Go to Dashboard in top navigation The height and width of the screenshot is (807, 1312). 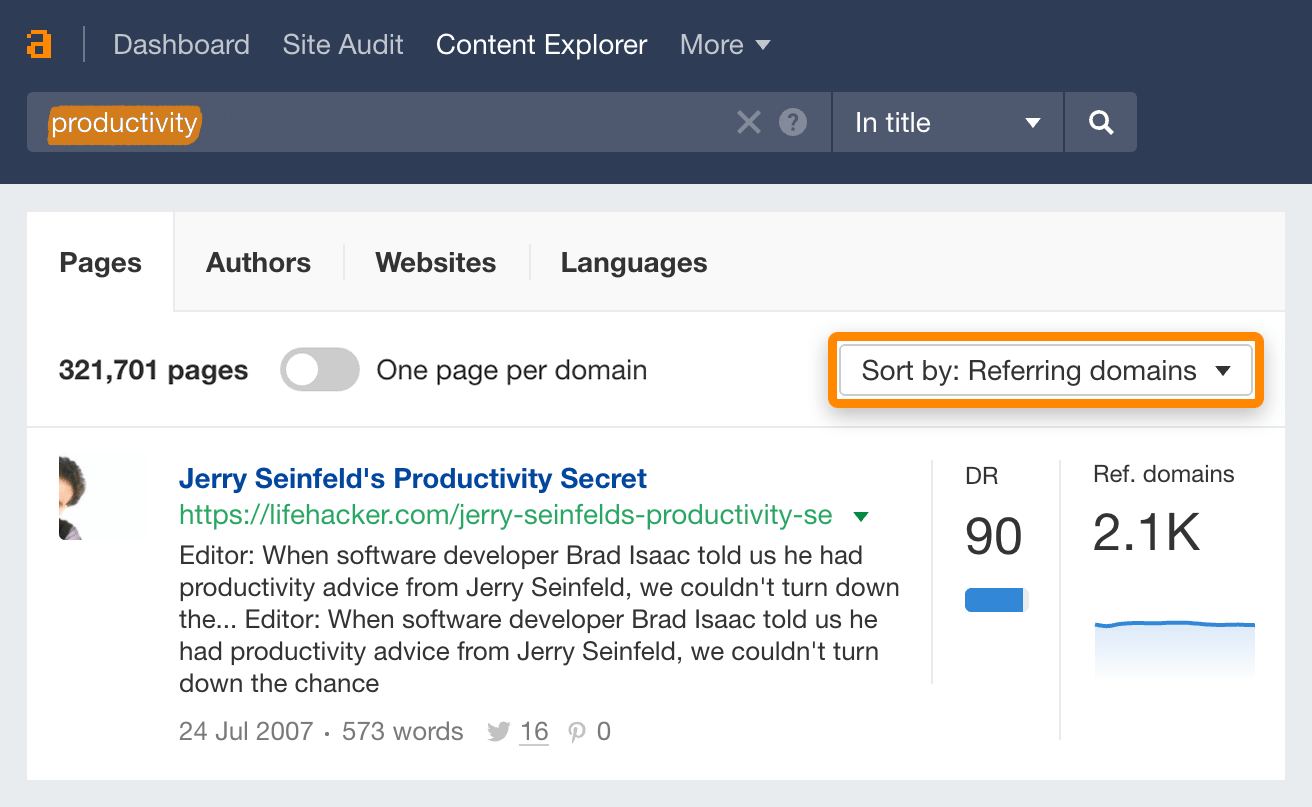click(x=181, y=45)
